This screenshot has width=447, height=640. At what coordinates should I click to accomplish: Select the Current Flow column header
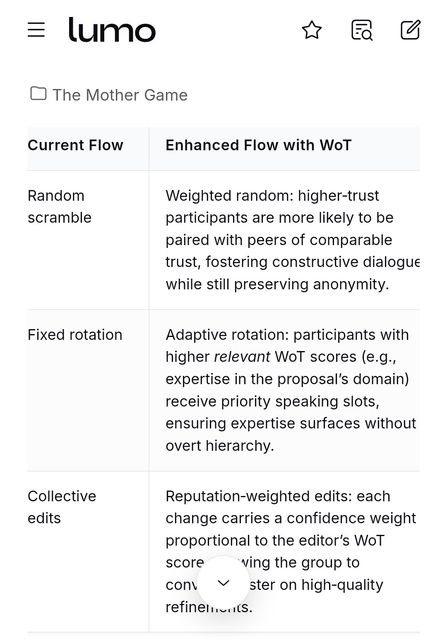(x=76, y=145)
